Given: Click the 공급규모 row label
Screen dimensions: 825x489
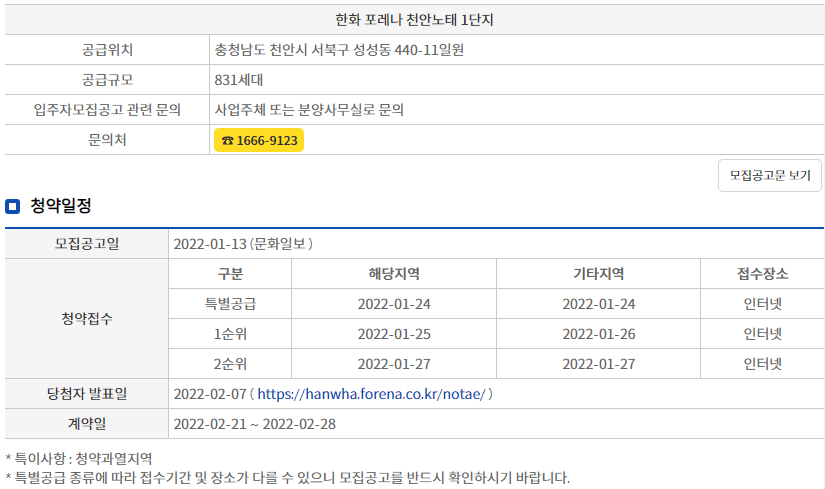Looking at the screenshot, I should point(107,80).
